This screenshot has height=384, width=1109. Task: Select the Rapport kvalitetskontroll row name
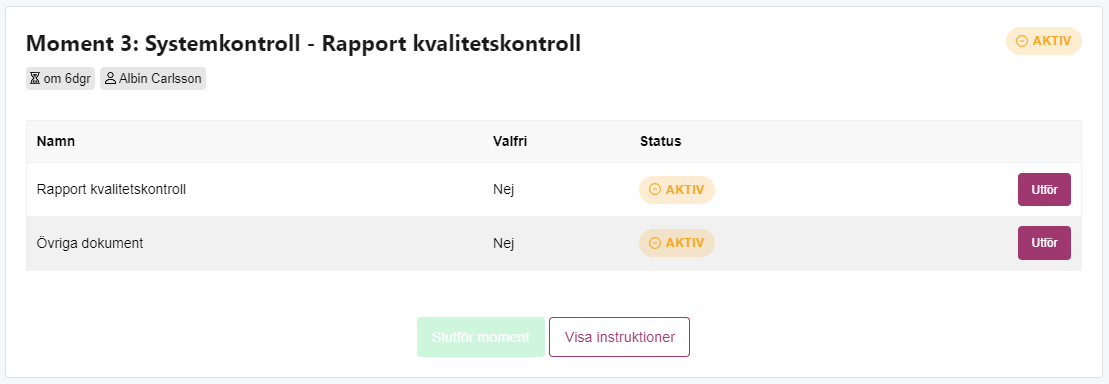point(111,190)
